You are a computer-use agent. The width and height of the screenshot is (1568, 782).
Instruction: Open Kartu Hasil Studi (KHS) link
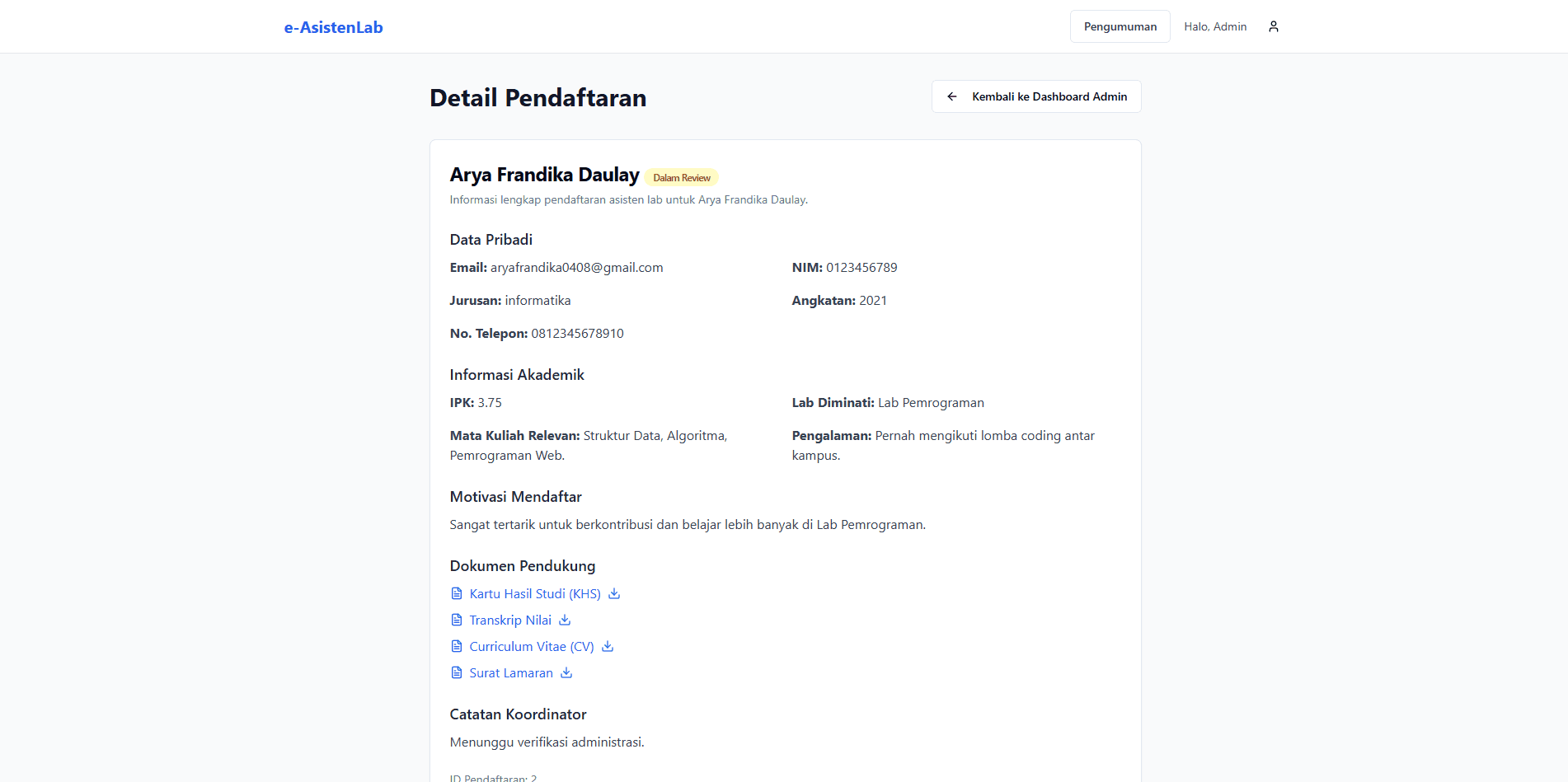pyautogui.click(x=535, y=593)
